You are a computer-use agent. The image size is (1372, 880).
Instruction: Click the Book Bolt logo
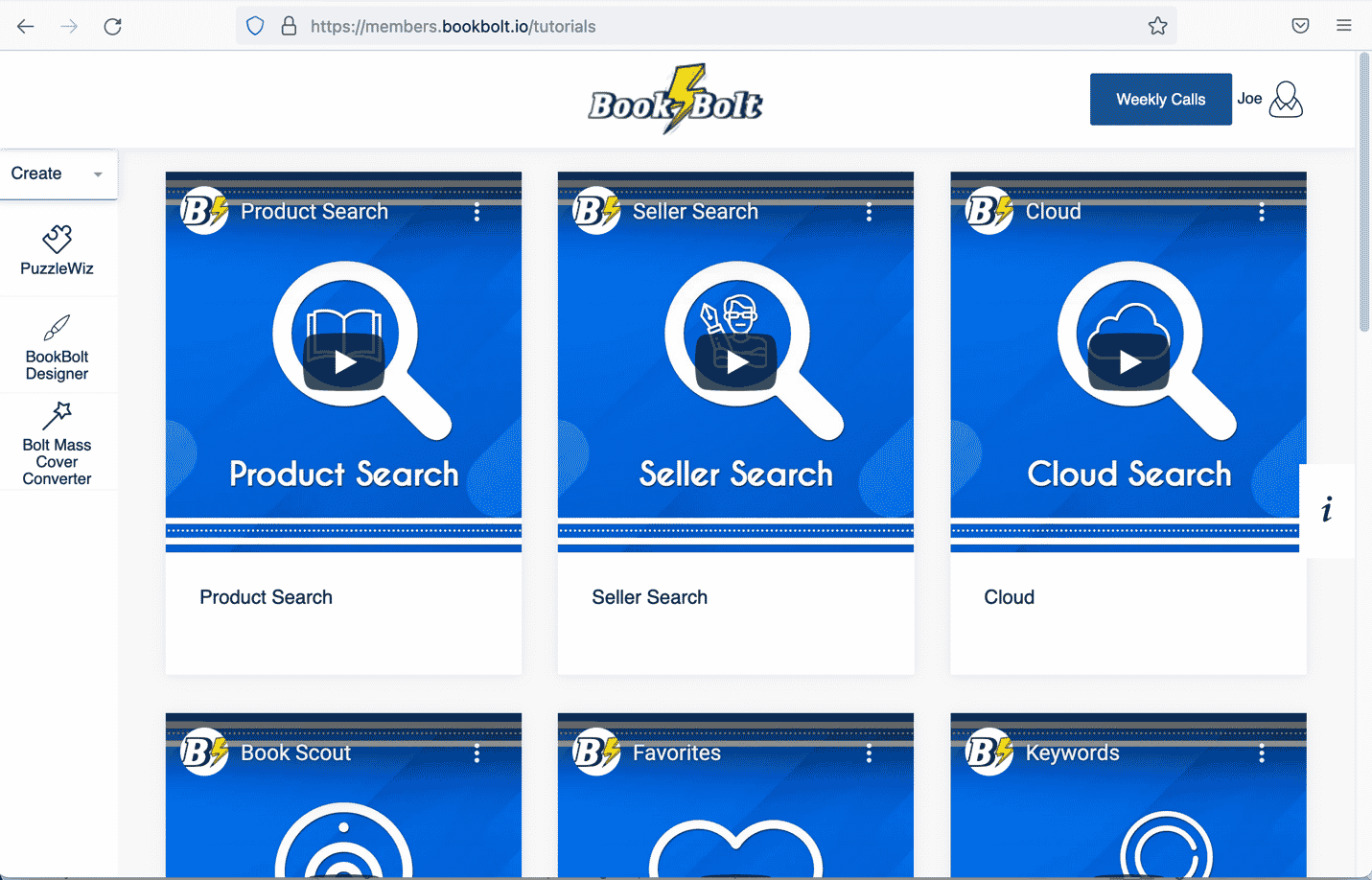pyautogui.click(x=676, y=99)
